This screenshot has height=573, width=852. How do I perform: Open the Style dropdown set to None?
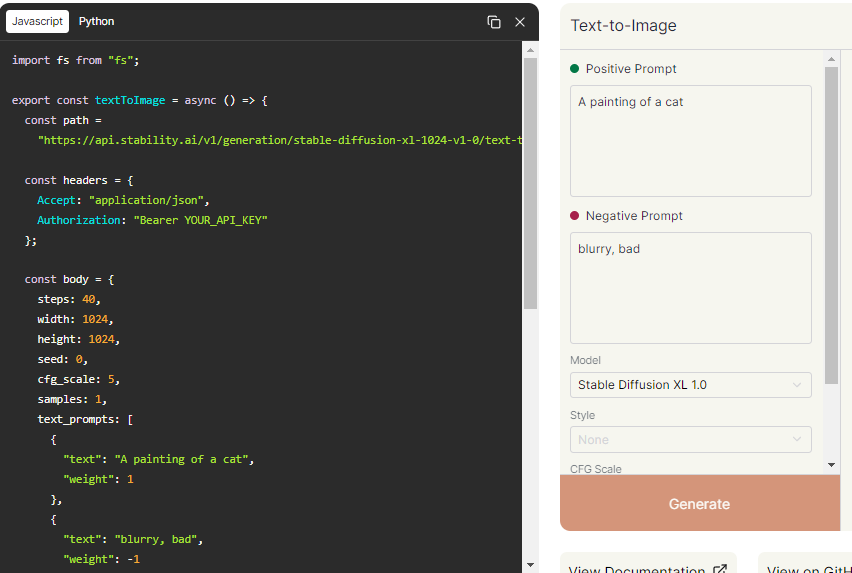691,439
